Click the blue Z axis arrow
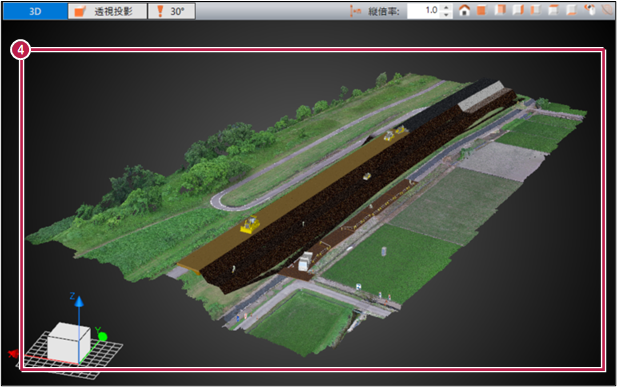Image resolution: width=617 pixels, height=387 pixels. pos(79,302)
